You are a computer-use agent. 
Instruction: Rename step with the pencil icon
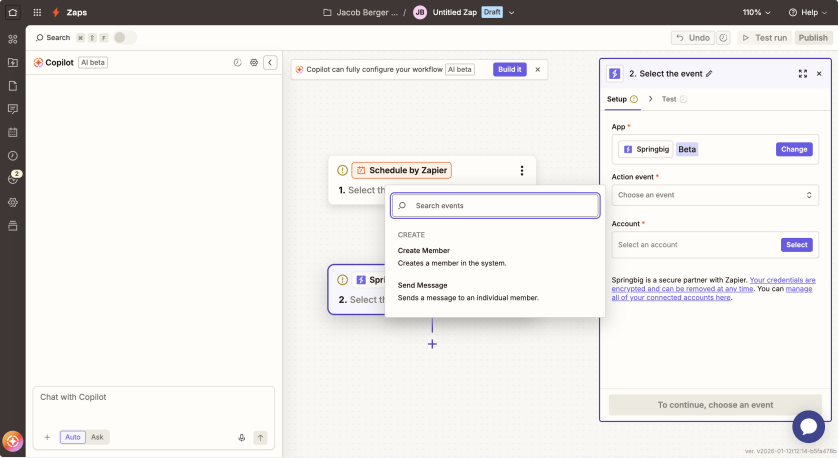coord(709,74)
